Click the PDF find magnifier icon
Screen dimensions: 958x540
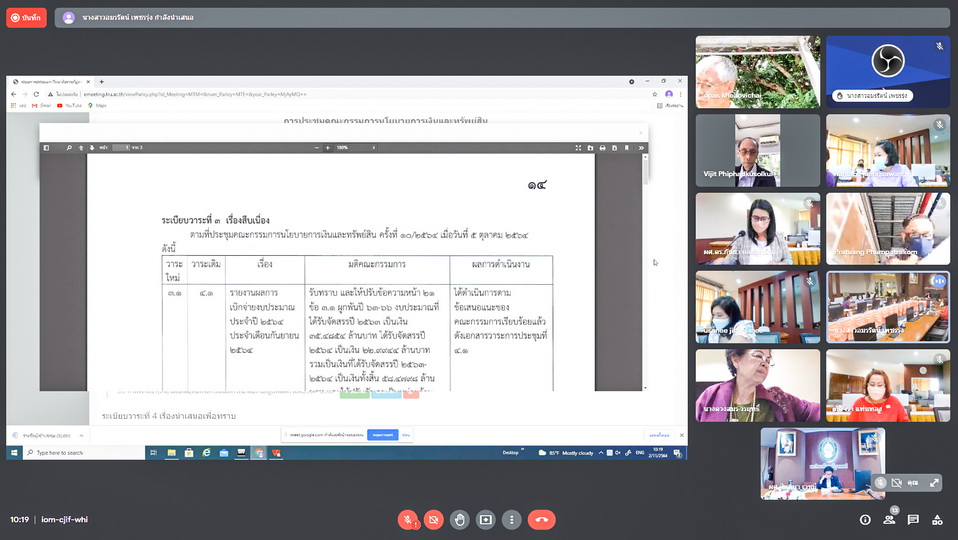coord(69,148)
